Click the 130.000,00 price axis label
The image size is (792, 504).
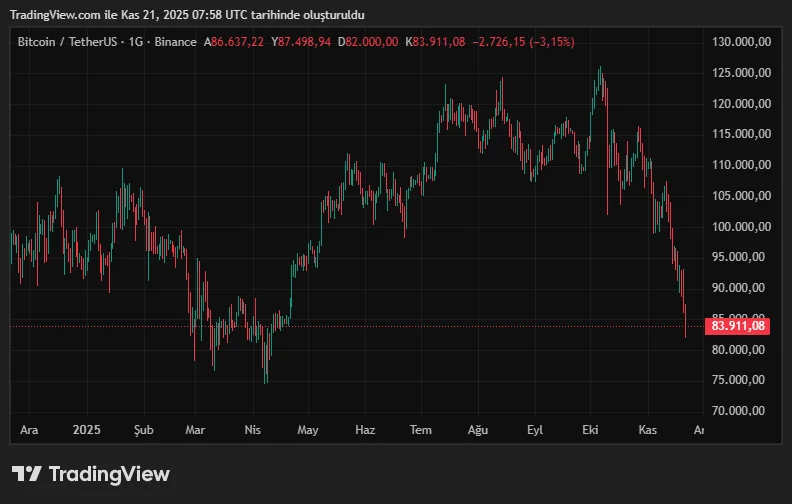(x=739, y=42)
